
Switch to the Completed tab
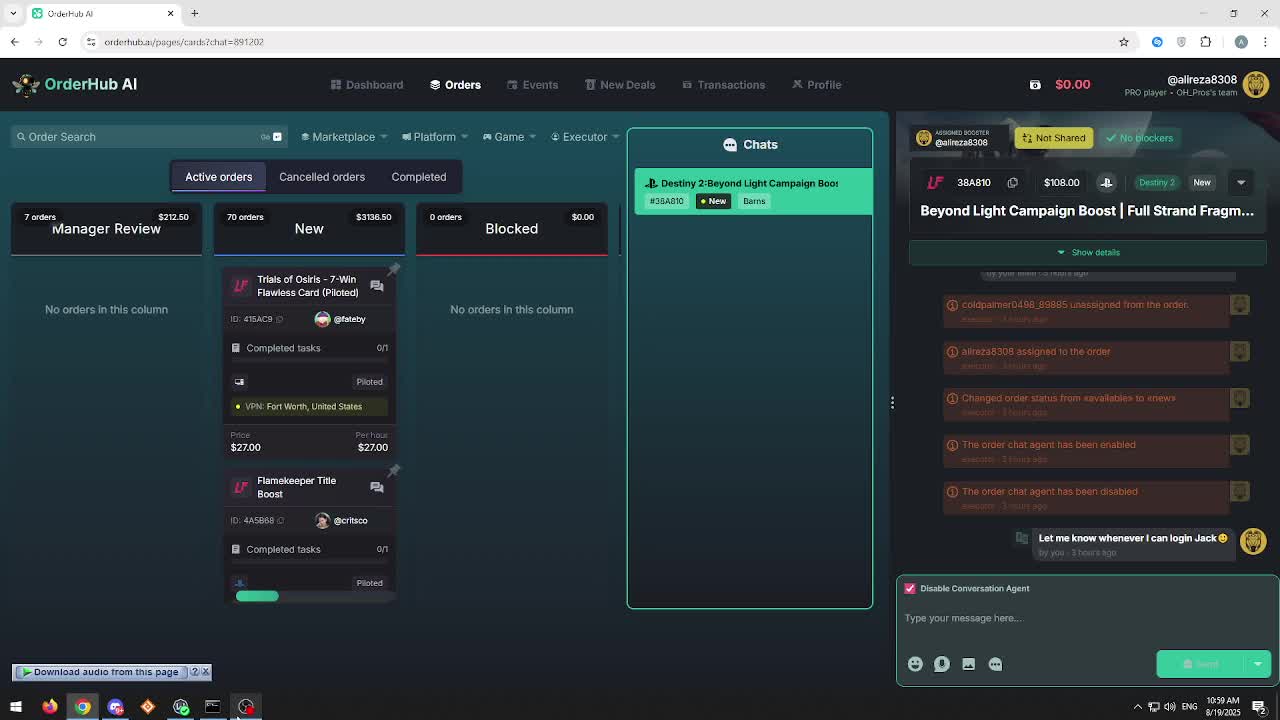[418, 177]
